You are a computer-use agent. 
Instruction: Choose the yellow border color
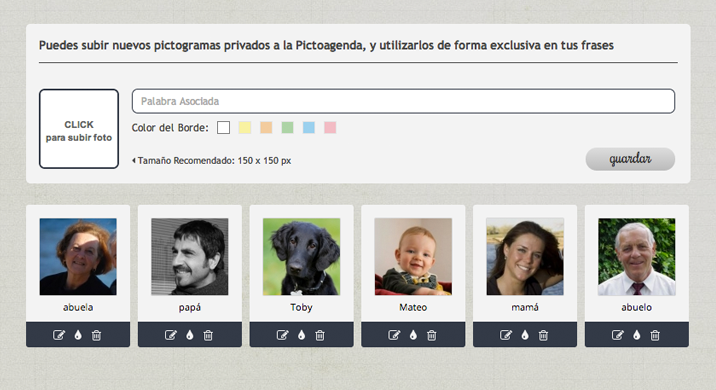[x=245, y=127]
